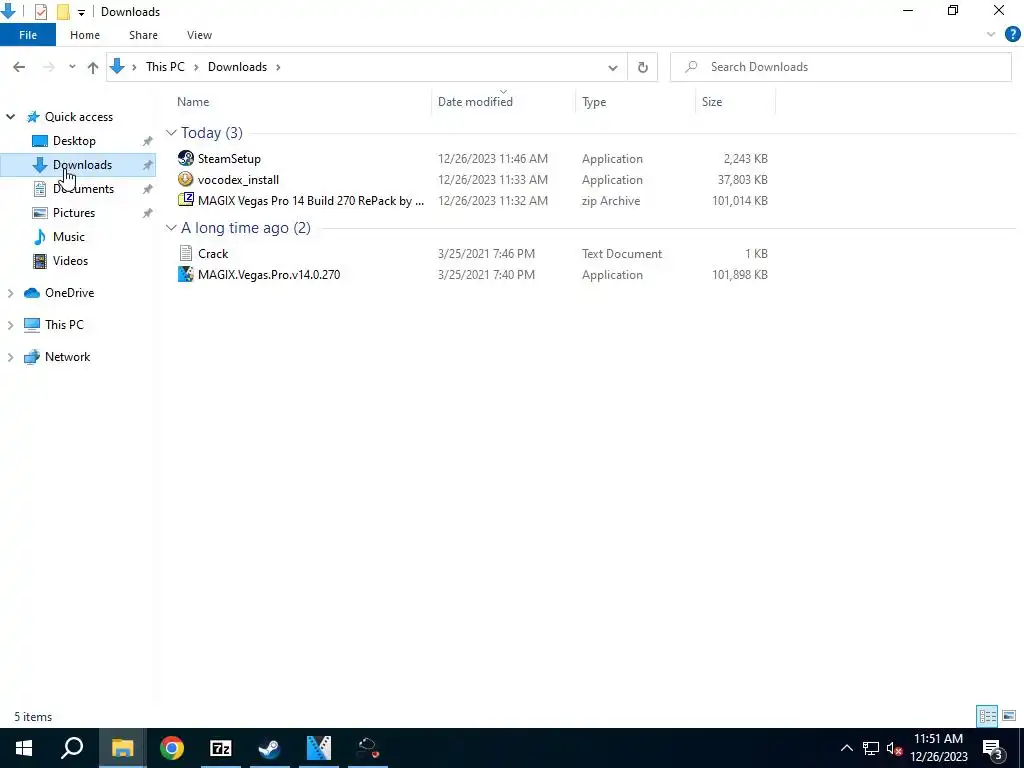This screenshot has width=1024, height=768.
Task: Open taskbar search
Action: coord(72,748)
